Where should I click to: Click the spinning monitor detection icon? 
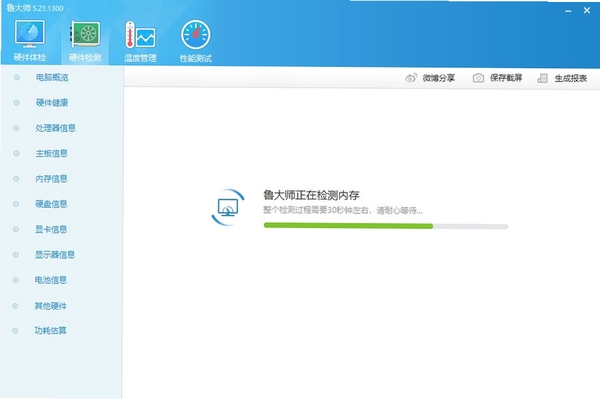tap(228, 207)
